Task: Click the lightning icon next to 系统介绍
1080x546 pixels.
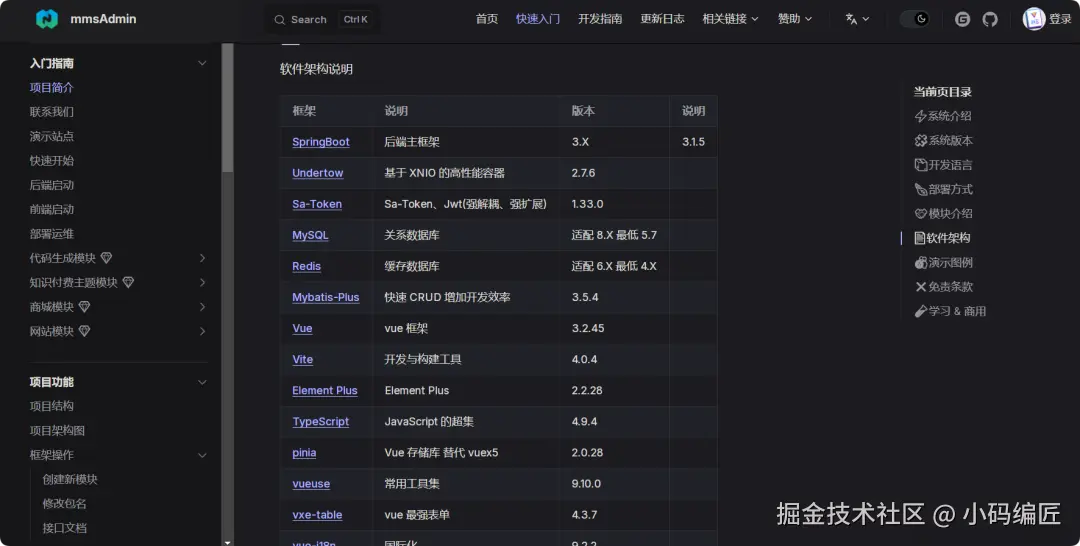Action: tap(920, 116)
